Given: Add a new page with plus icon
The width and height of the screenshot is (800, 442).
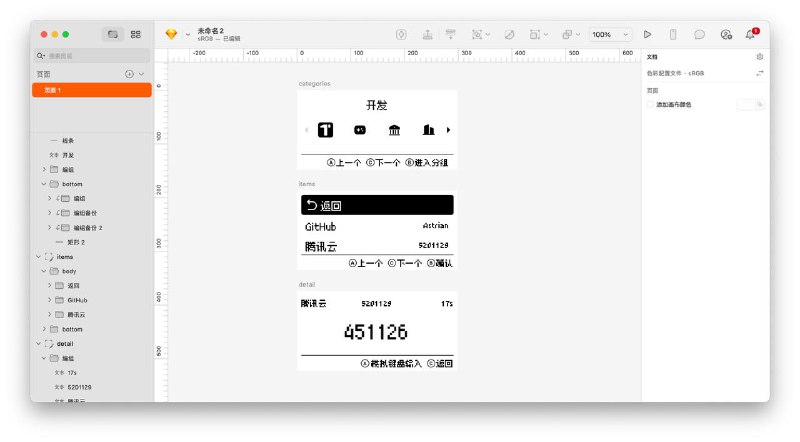Looking at the screenshot, I should coord(129,74).
